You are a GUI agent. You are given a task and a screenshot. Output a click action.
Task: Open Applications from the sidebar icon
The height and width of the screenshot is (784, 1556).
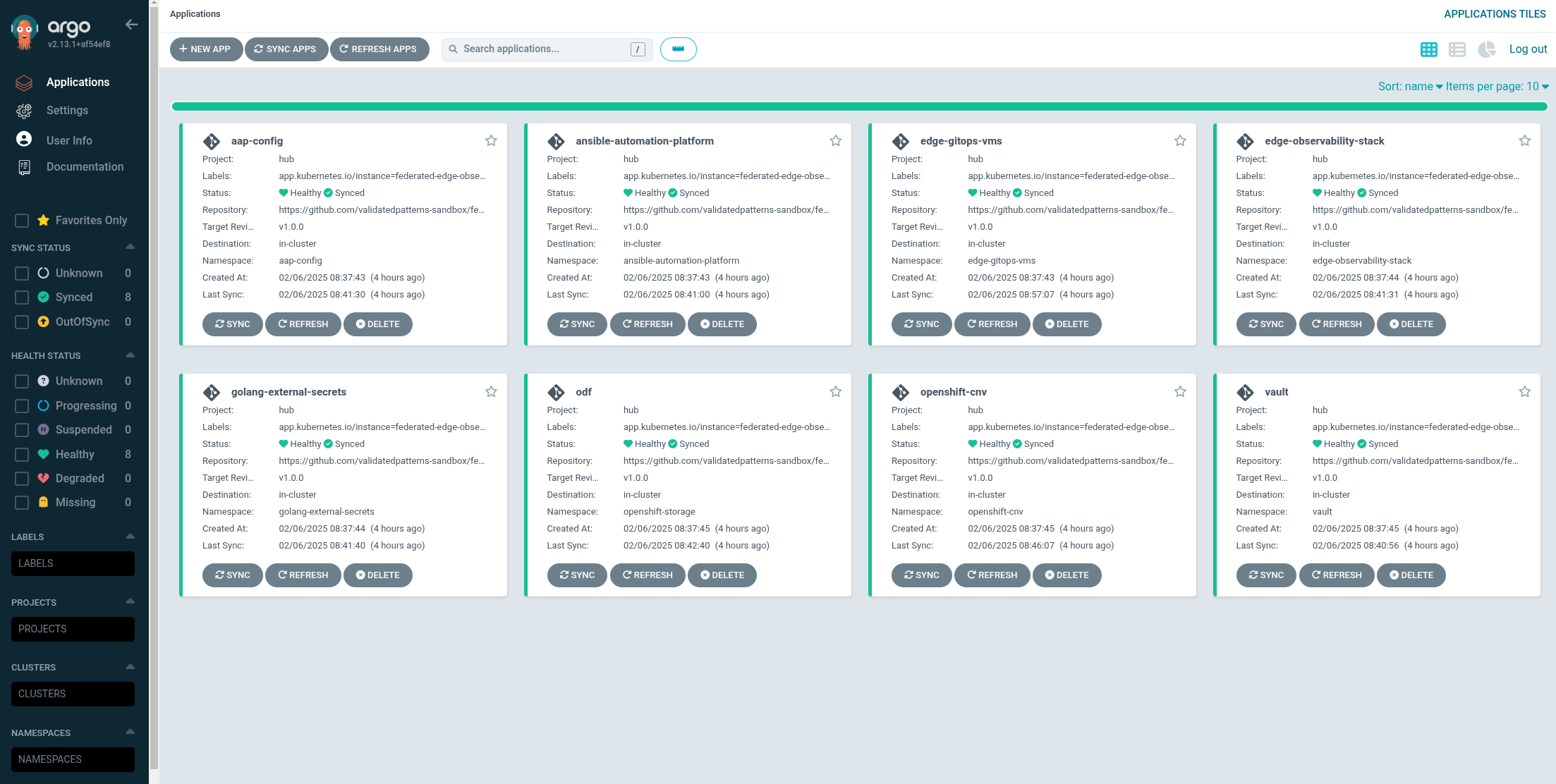pyautogui.click(x=24, y=82)
